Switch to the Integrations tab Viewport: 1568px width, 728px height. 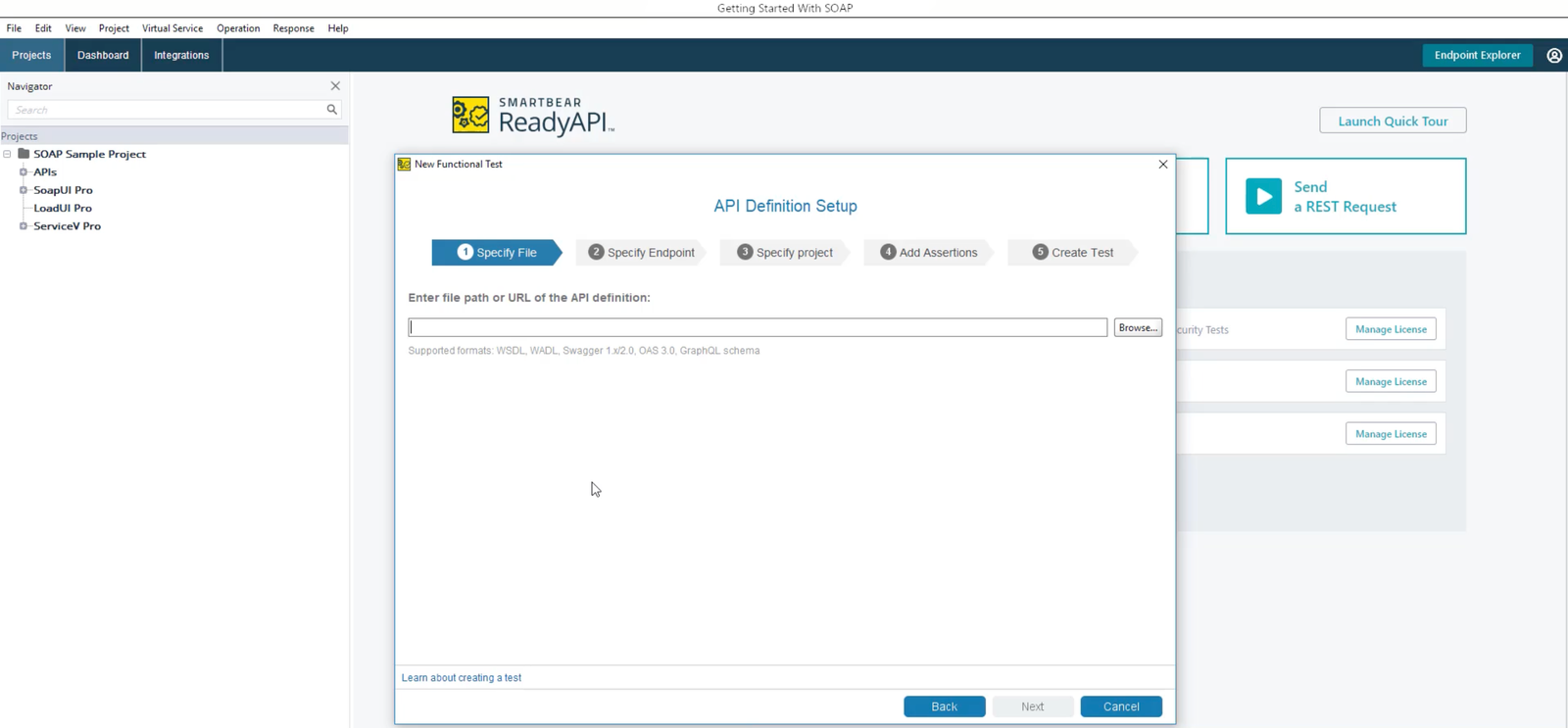[x=181, y=56]
